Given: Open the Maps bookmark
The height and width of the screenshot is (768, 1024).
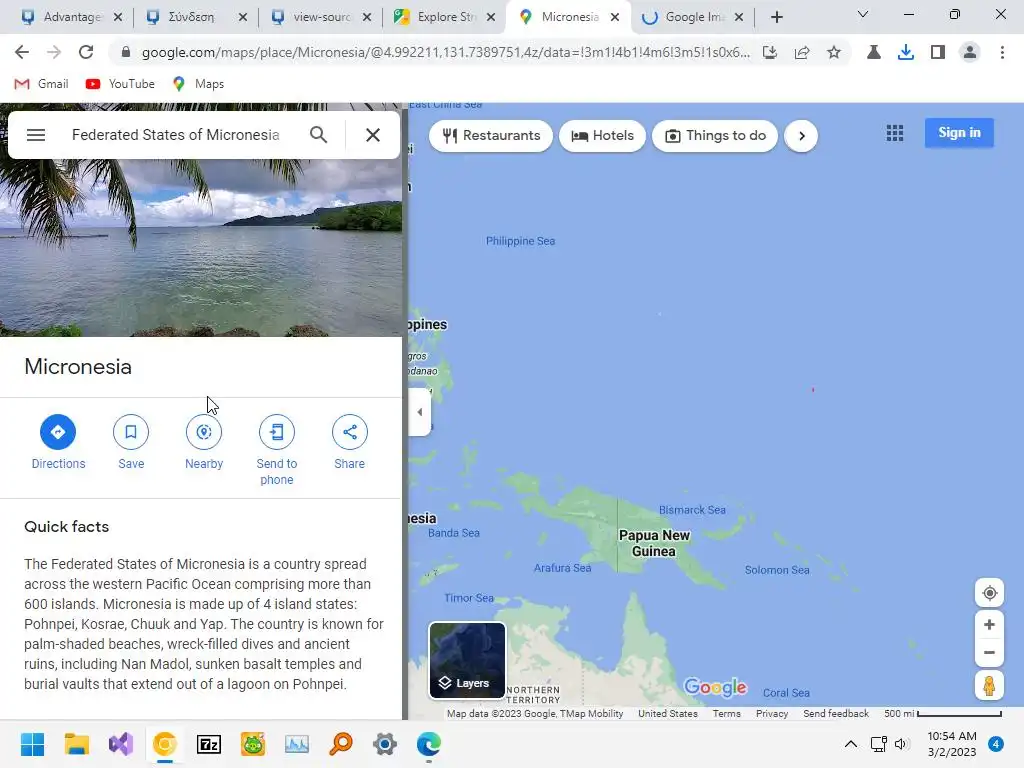Looking at the screenshot, I should [198, 84].
